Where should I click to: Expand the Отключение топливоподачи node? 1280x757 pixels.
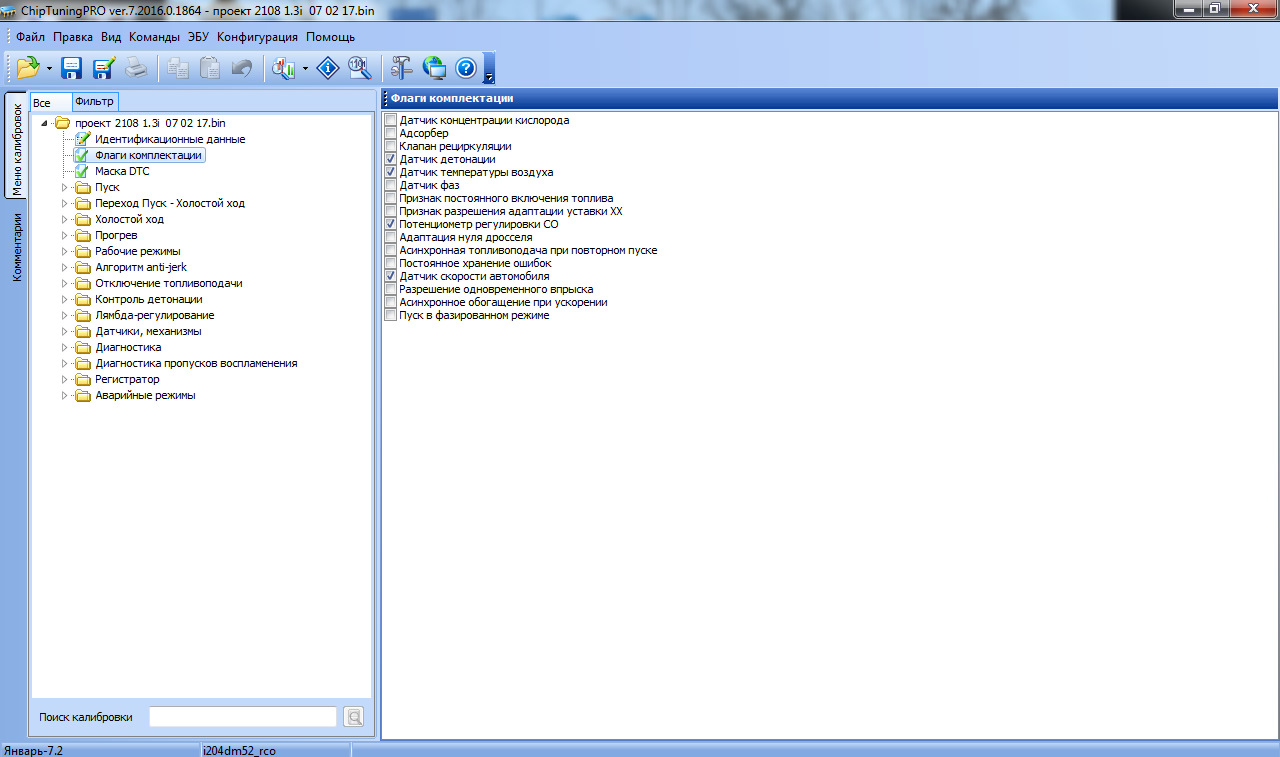point(64,283)
